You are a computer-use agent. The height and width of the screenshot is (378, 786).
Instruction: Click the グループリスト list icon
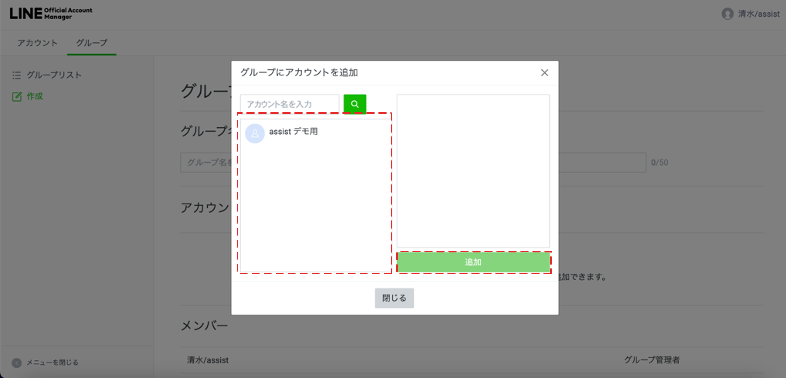point(17,75)
